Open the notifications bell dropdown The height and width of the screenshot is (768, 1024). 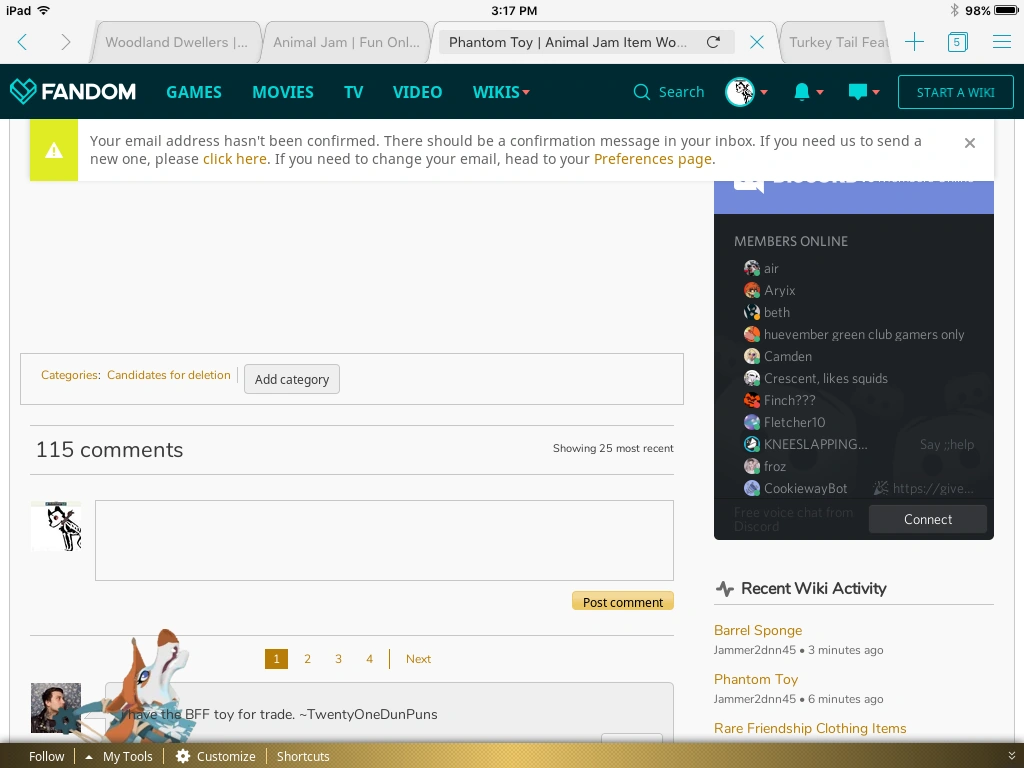point(808,92)
